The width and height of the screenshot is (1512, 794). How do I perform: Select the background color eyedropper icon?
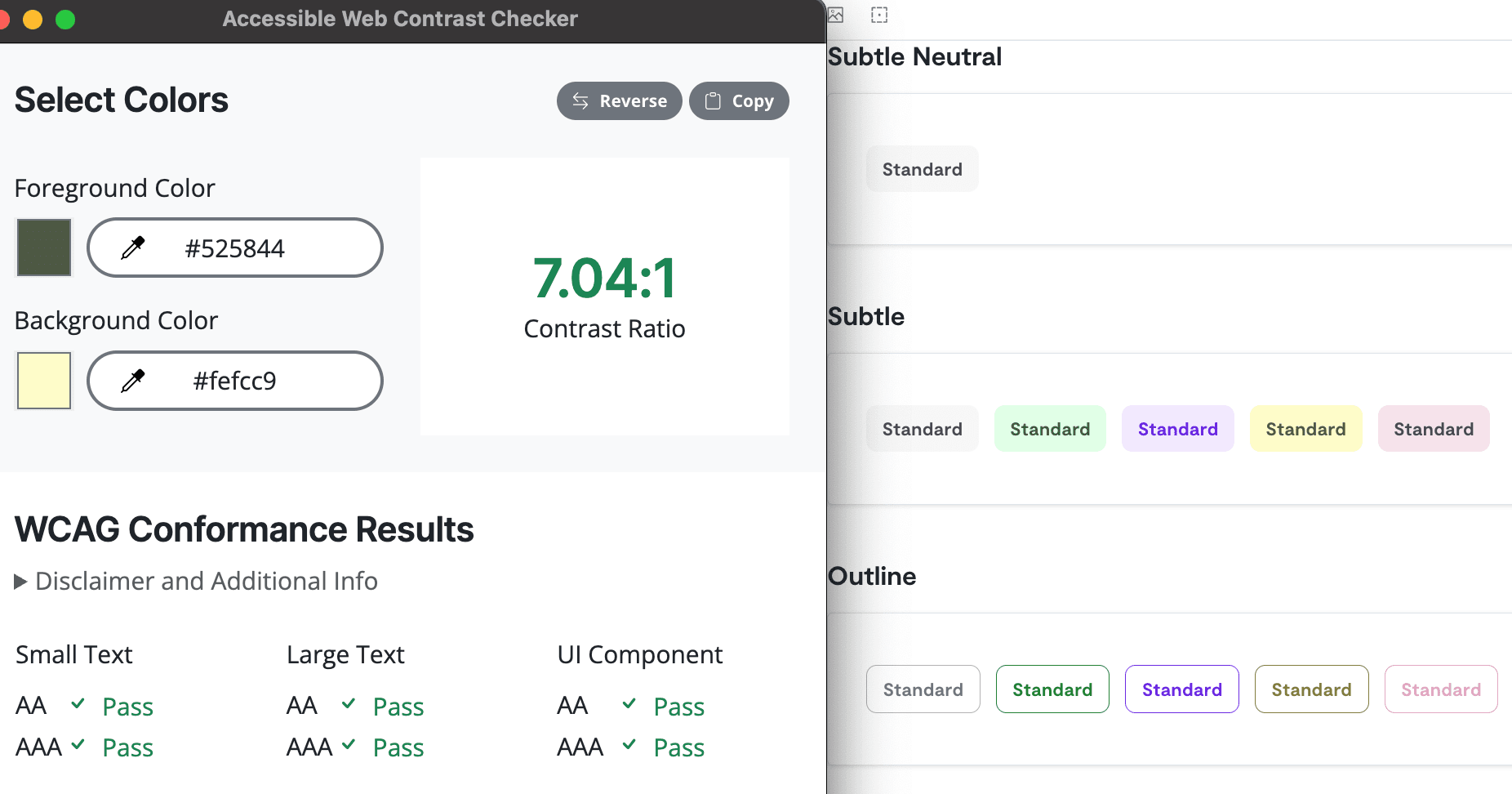point(136,380)
